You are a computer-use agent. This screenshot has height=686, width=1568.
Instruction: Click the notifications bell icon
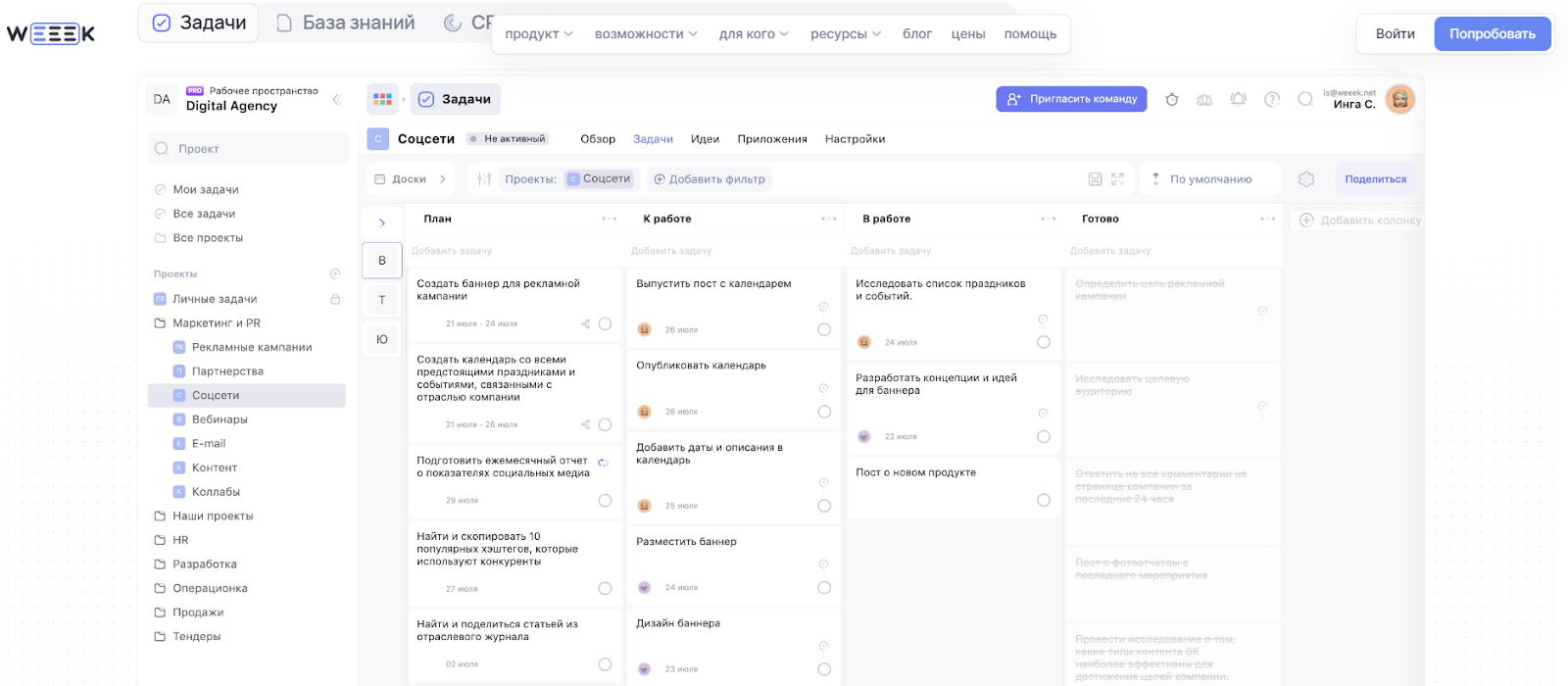pyautogui.click(x=1238, y=99)
